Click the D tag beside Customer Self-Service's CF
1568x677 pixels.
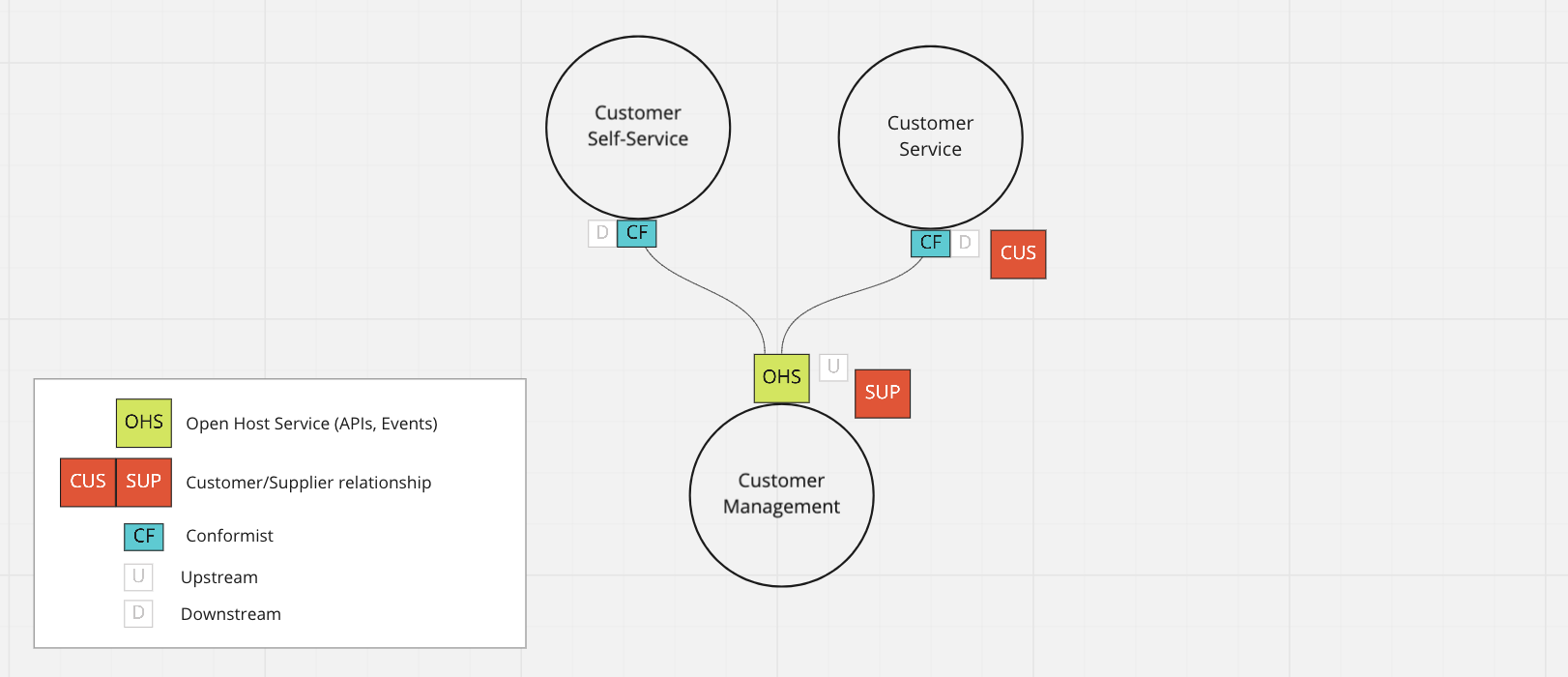tap(602, 233)
